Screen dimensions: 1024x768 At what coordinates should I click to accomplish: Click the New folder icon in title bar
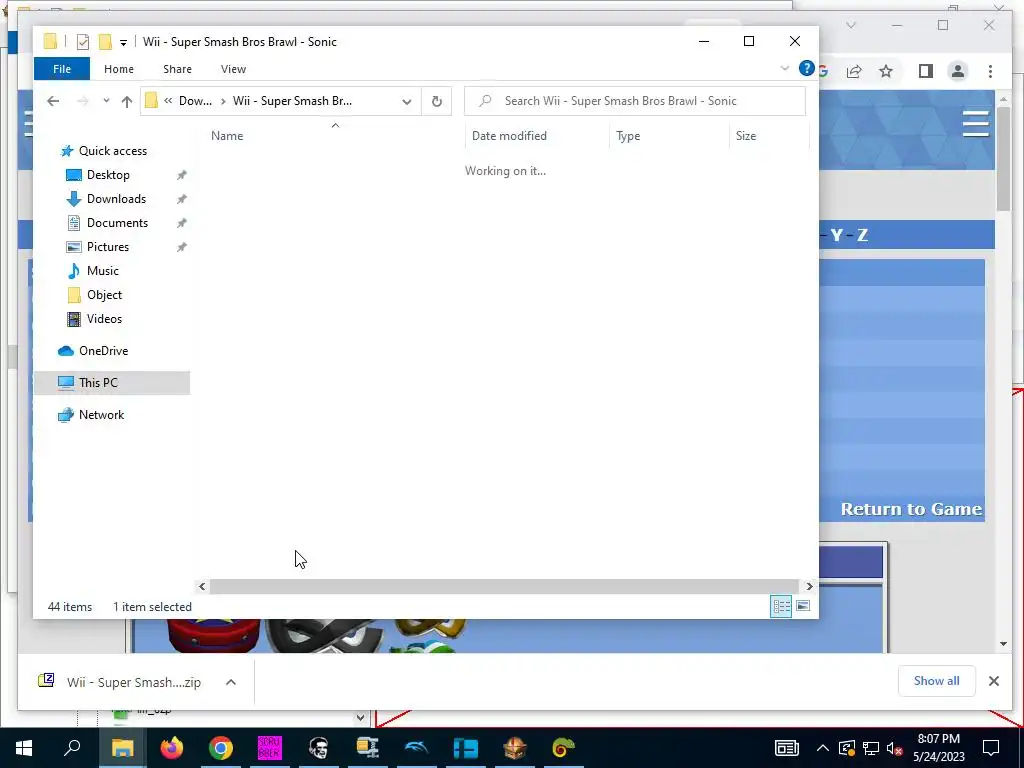pyautogui.click(x=105, y=42)
